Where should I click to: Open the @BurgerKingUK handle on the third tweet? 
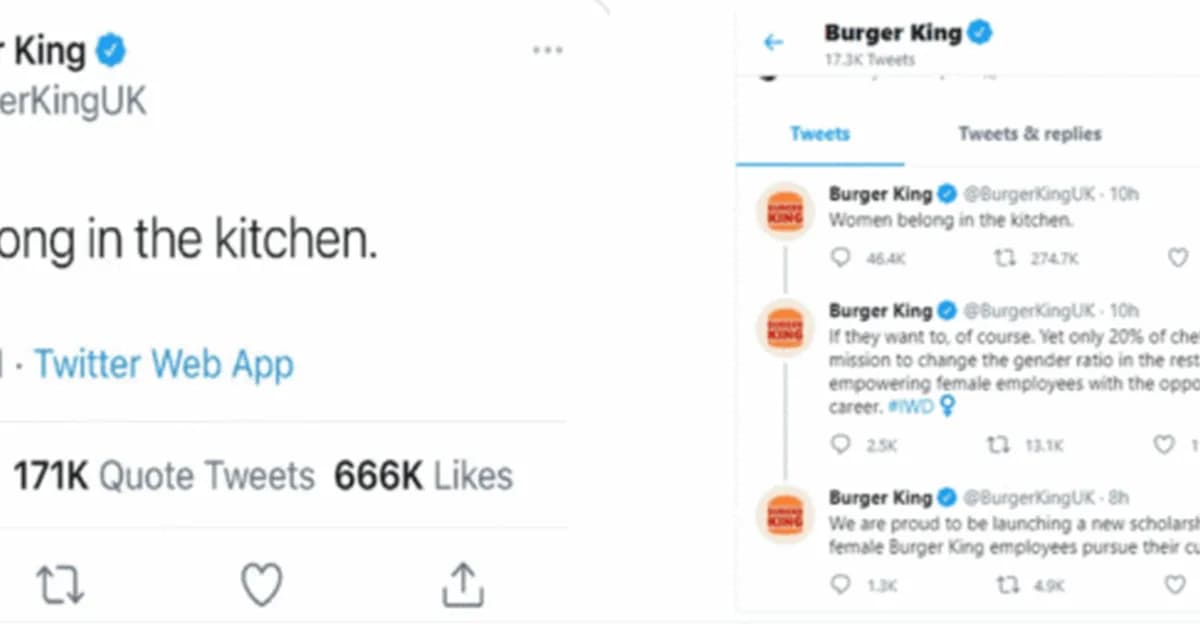tap(1022, 497)
